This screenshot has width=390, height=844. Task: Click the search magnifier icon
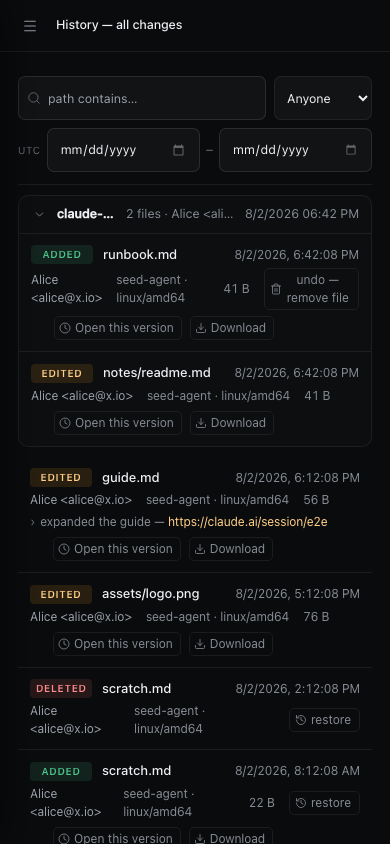pos(34,98)
